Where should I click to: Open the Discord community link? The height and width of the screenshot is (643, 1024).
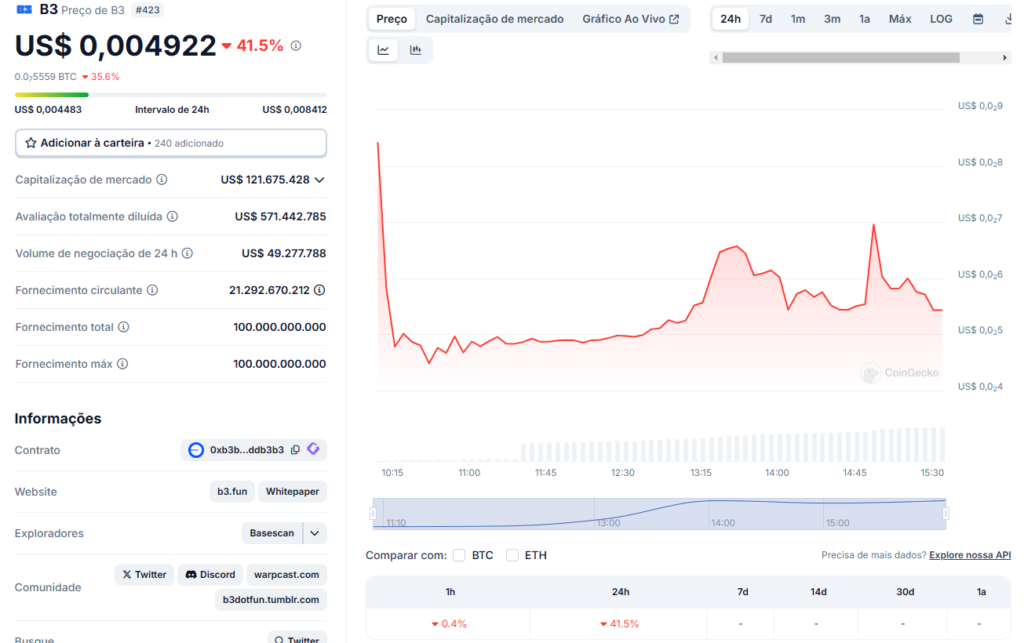[x=210, y=574]
